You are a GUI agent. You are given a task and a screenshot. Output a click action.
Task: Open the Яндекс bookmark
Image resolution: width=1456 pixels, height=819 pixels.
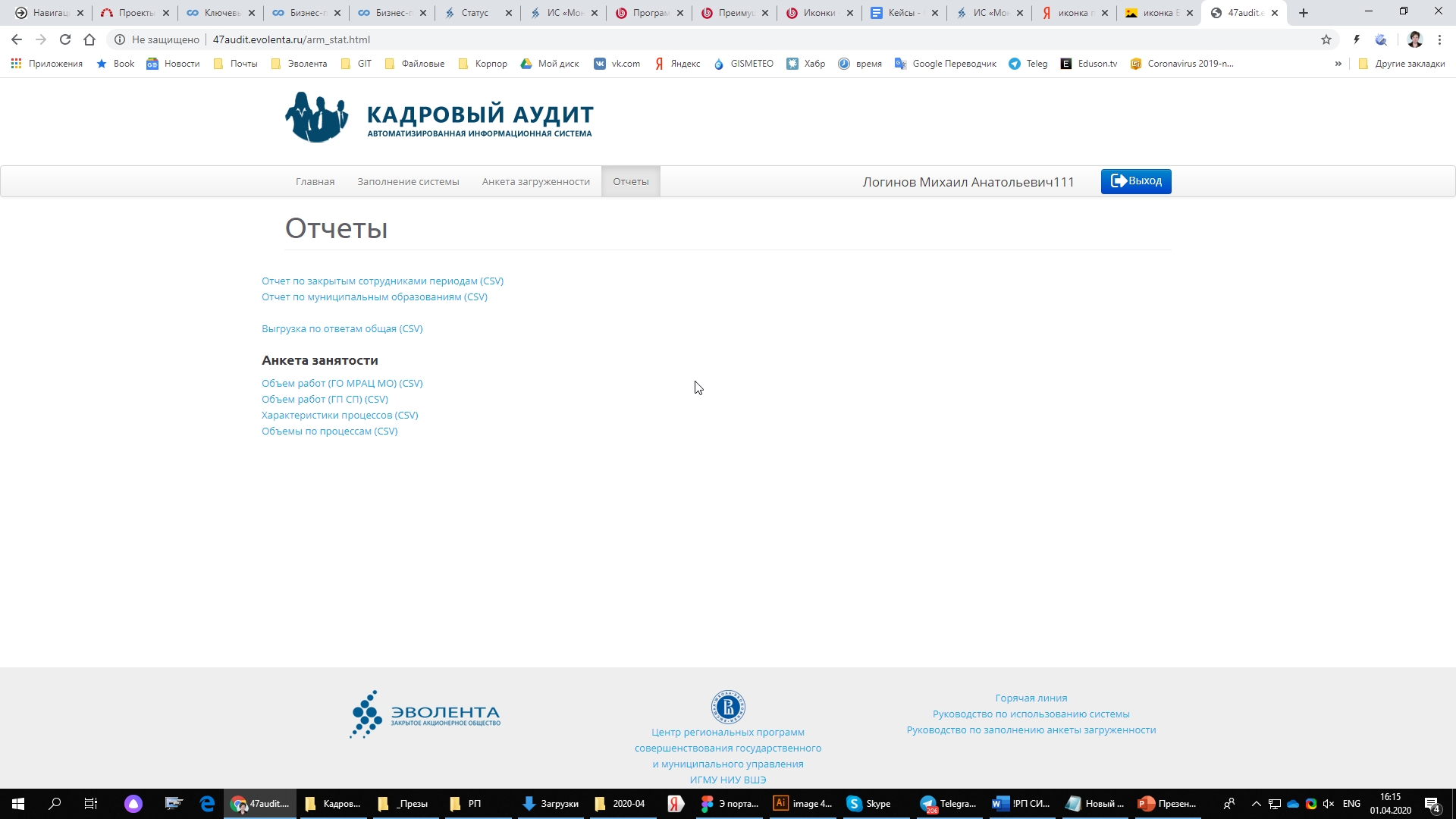pyautogui.click(x=677, y=64)
